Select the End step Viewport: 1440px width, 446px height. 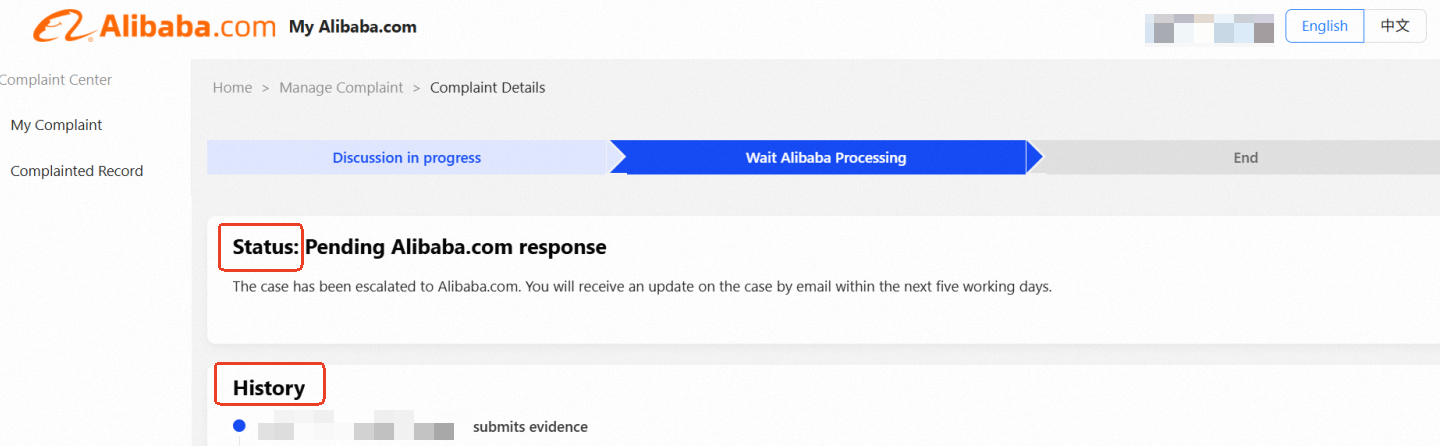[1245, 158]
